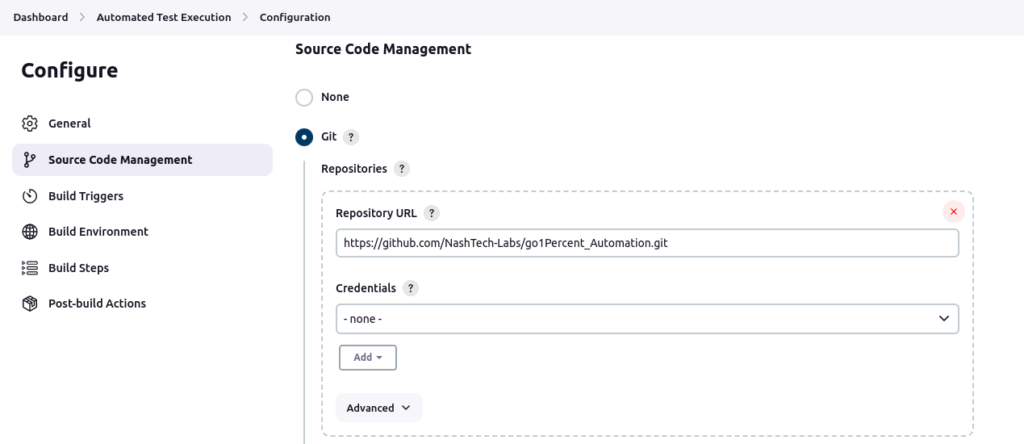Screen dimensions: 1024x444
Task: Select the None radio button
Action: [304, 98]
